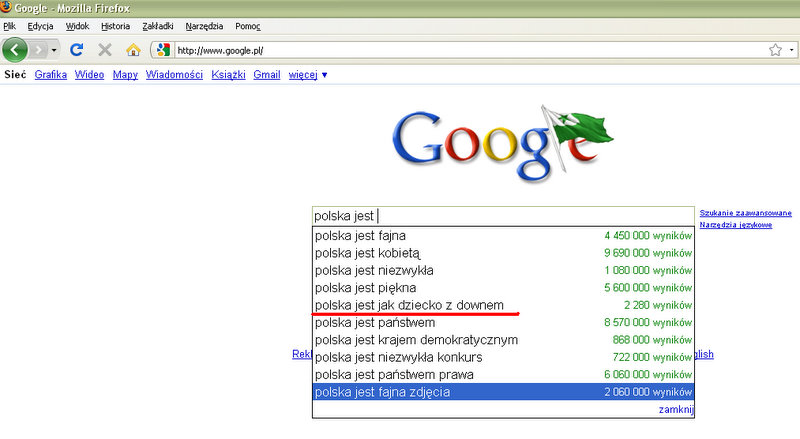800x439 pixels.
Task: Open the Zakładki menu
Action: pos(158,26)
